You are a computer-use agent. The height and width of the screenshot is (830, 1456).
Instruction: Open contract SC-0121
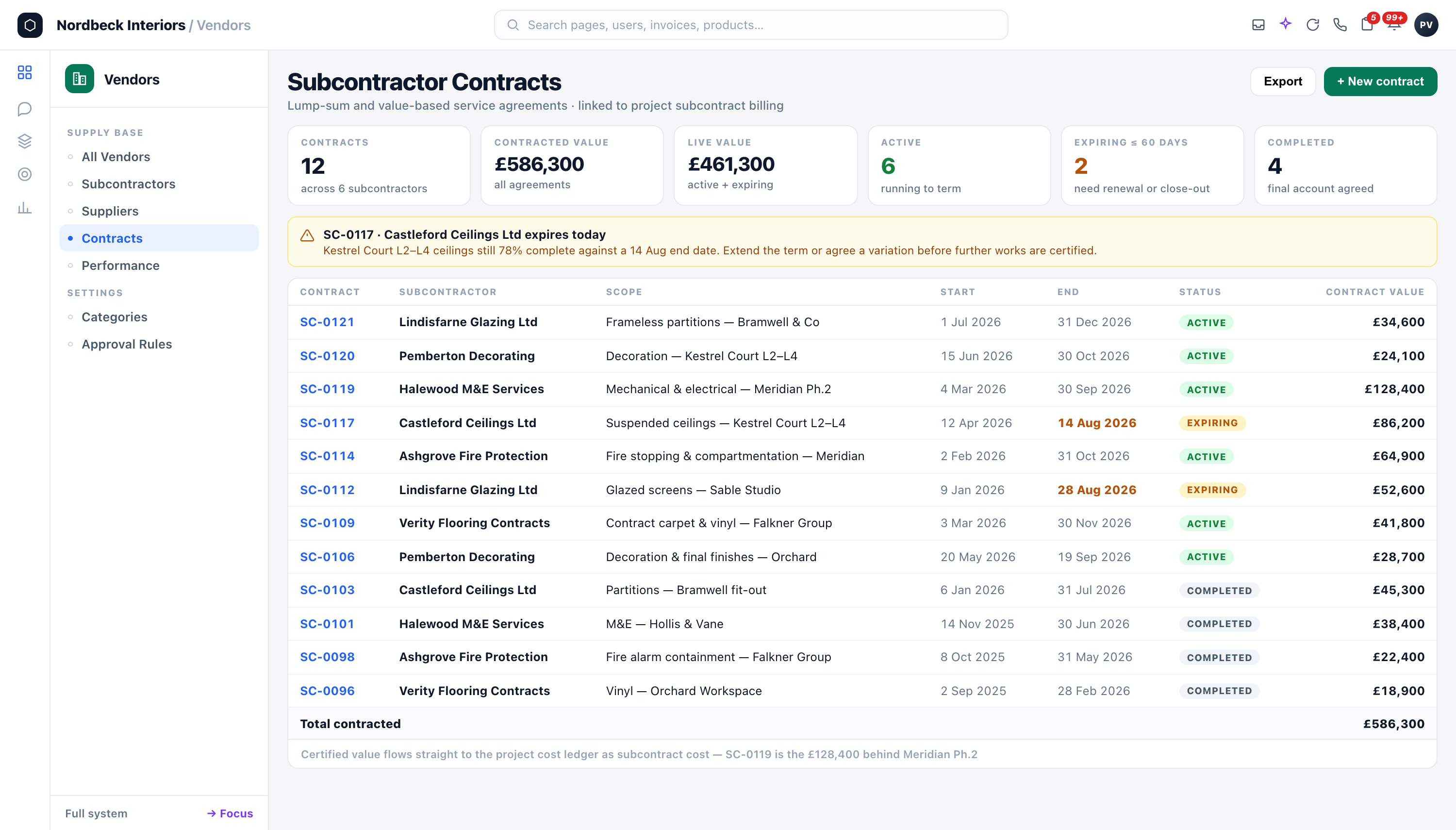coord(327,322)
